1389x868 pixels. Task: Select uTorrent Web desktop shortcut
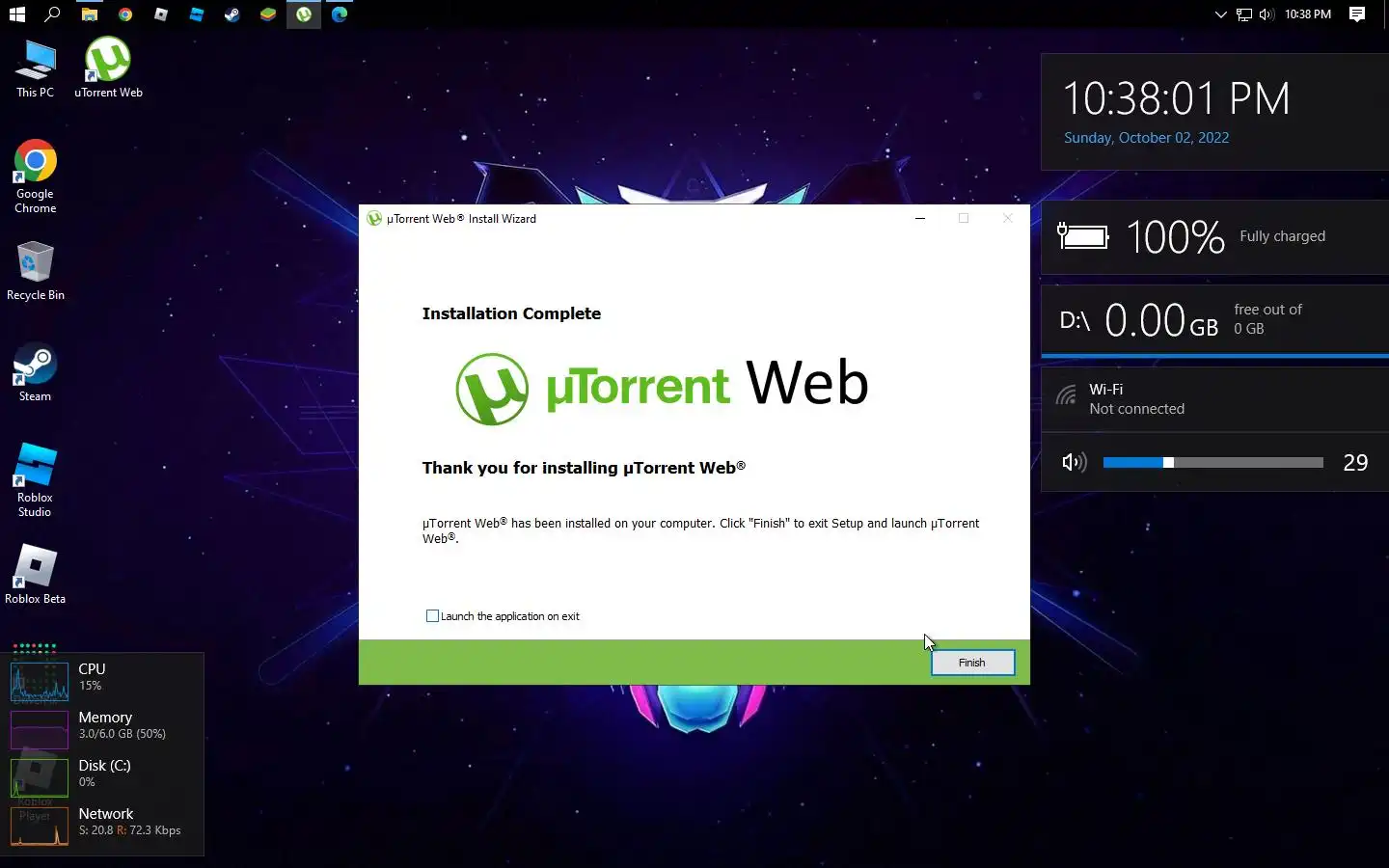108,68
